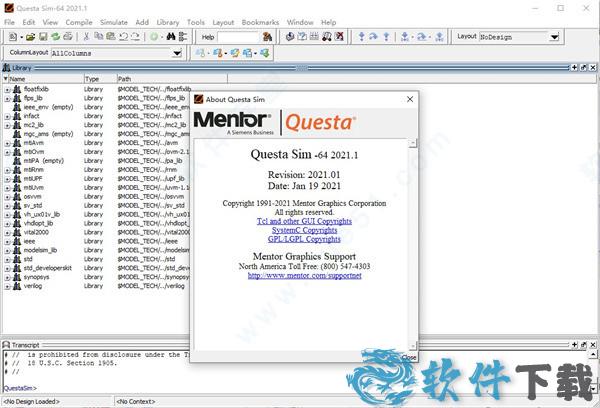Image resolution: width=600 pixels, height=408 pixels.
Task: Click the Open folder toolbar icon
Action: click(31, 37)
